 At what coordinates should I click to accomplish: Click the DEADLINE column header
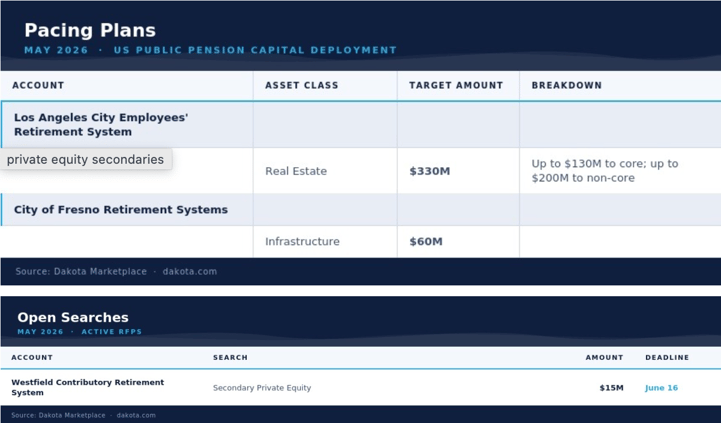[667, 357]
